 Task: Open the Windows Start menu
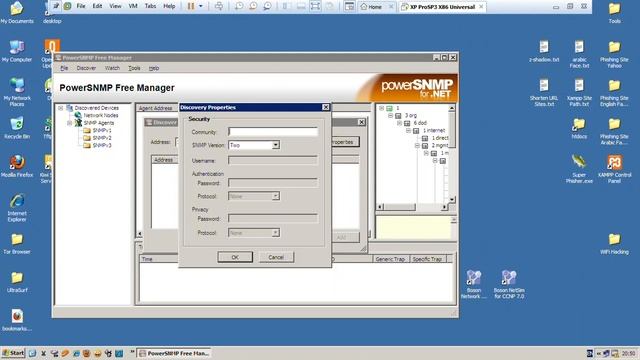pyautogui.click(x=13, y=353)
